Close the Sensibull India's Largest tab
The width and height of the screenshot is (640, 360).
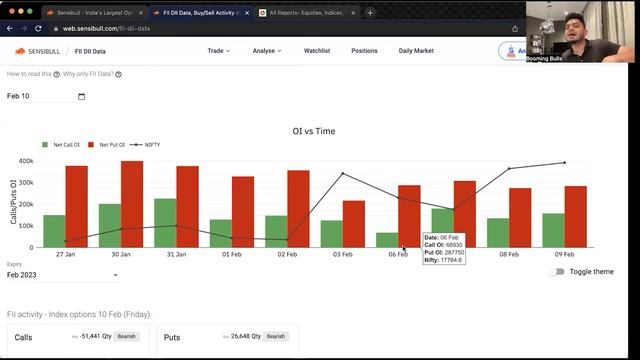tap(141, 13)
